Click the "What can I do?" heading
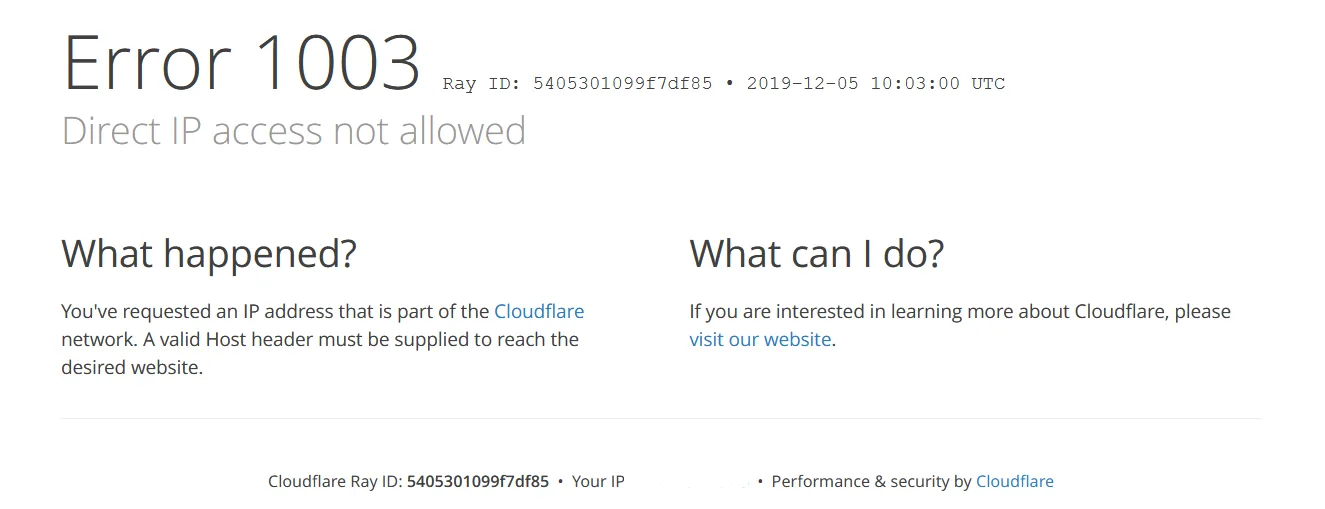This screenshot has width=1325, height=509. (816, 253)
